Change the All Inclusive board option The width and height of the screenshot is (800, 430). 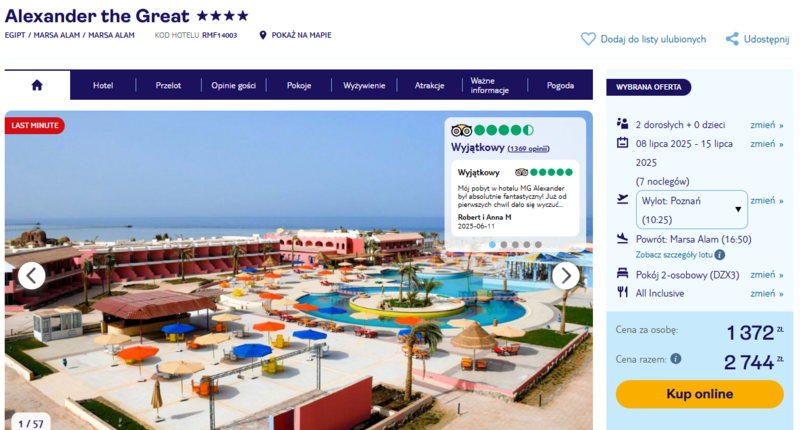(766, 293)
